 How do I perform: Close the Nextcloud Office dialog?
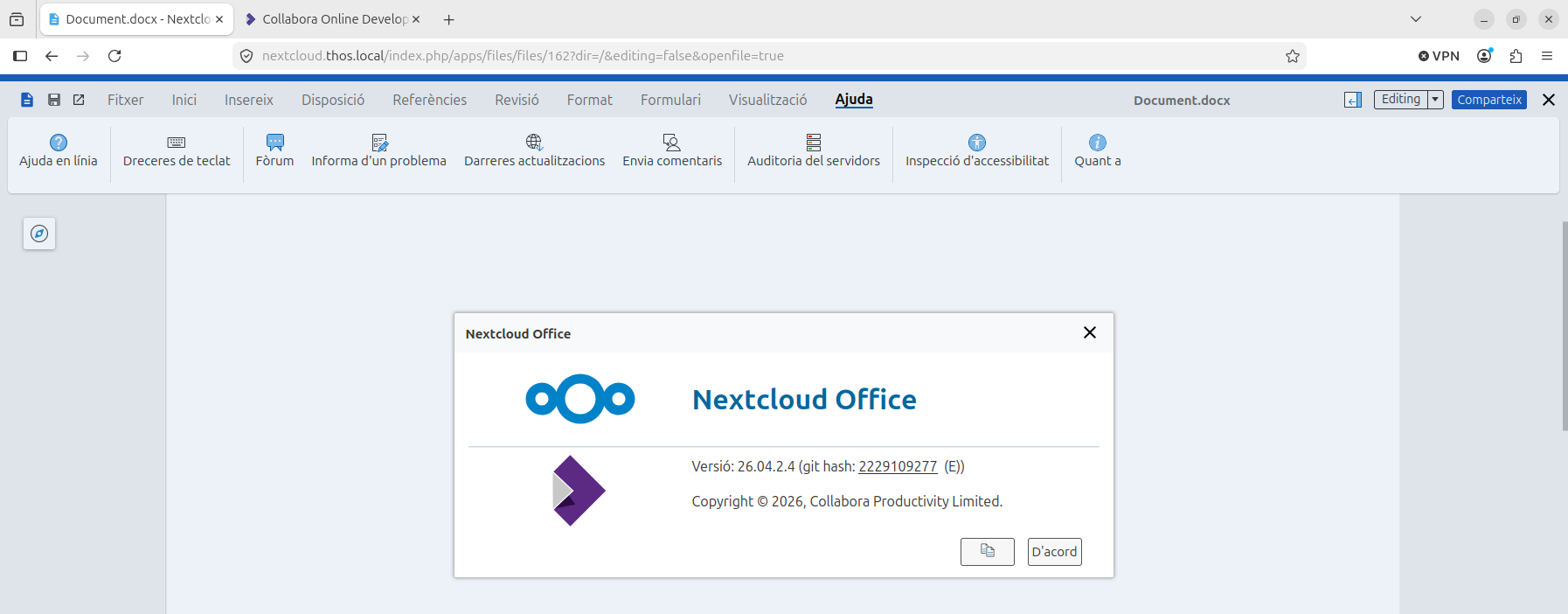[1090, 332]
